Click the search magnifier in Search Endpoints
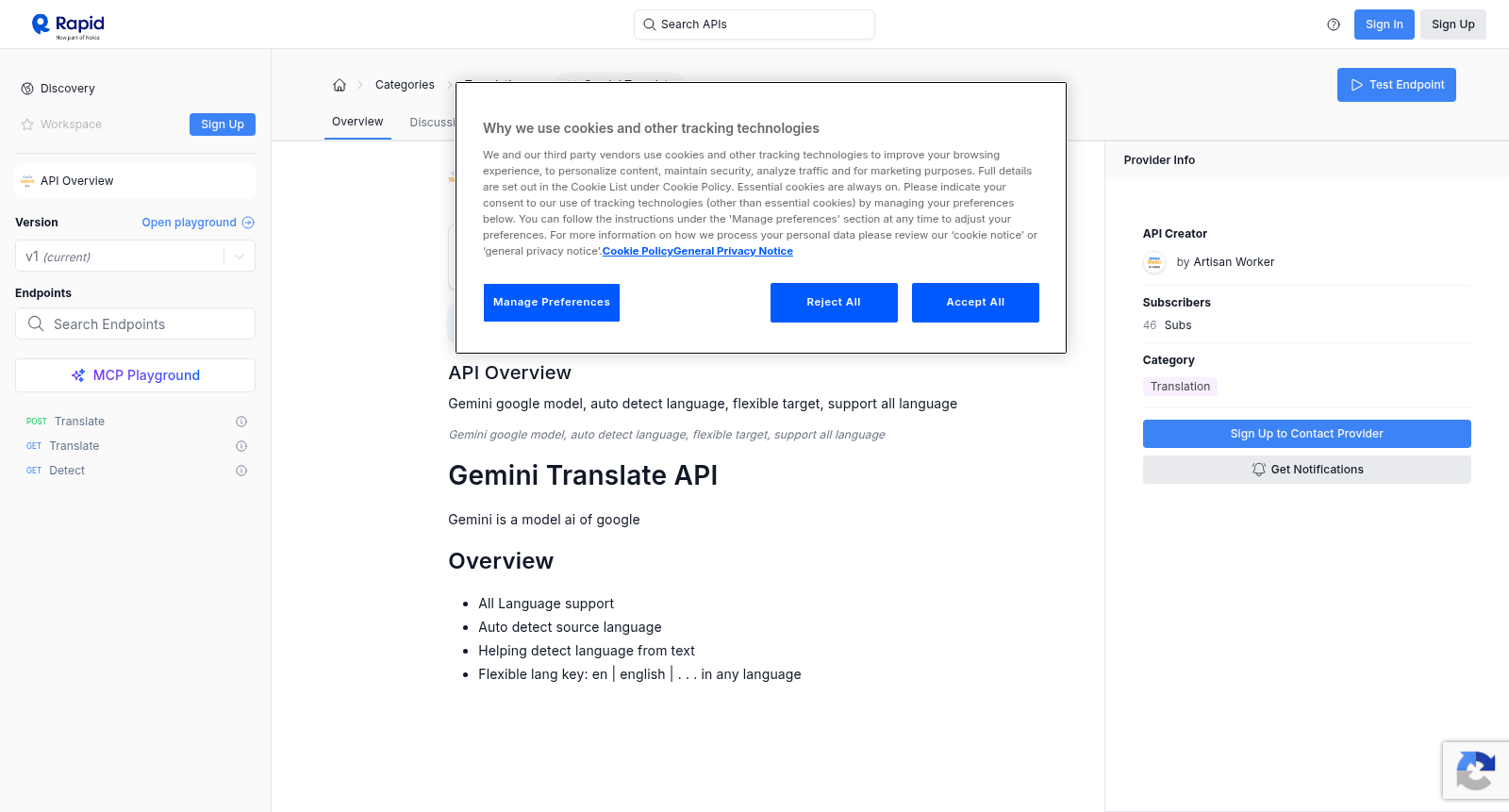This screenshot has height=812, width=1509. pyautogui.click(x=36, y=323)
